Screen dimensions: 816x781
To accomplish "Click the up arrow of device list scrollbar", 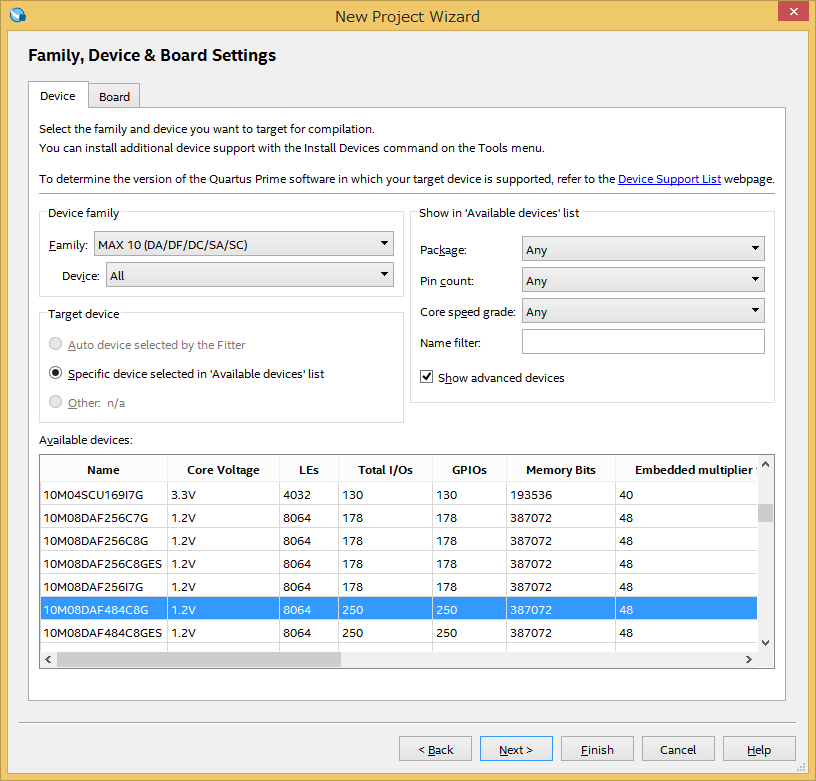I will coord(765,464).
